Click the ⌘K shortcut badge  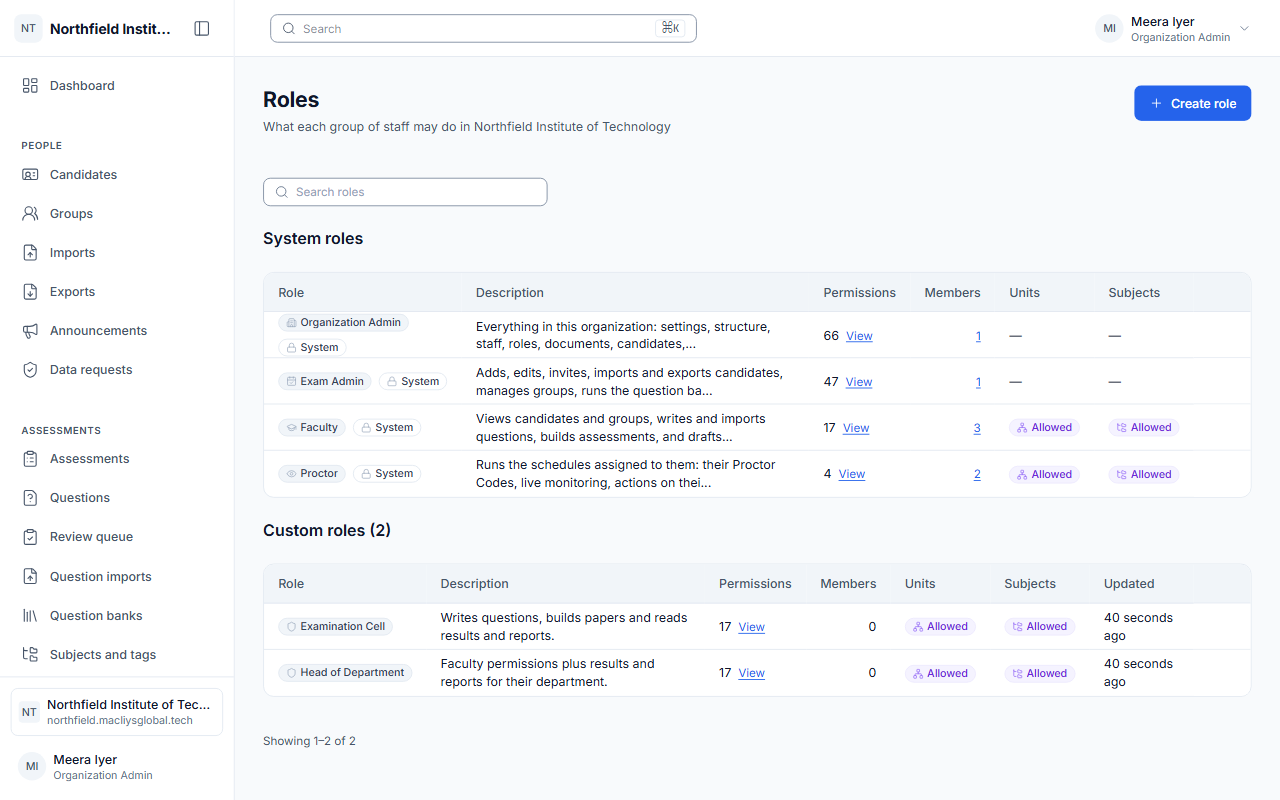pos(670,29)
